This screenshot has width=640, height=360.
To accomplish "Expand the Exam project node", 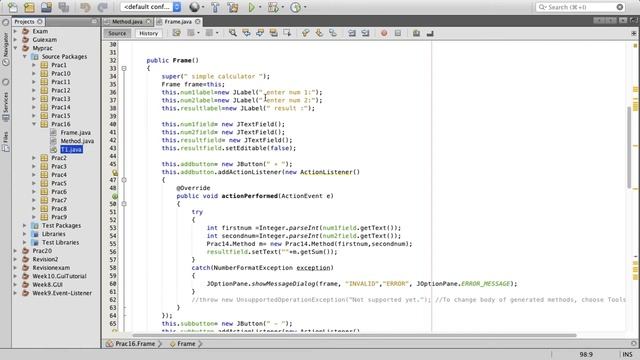I will 16,31.
